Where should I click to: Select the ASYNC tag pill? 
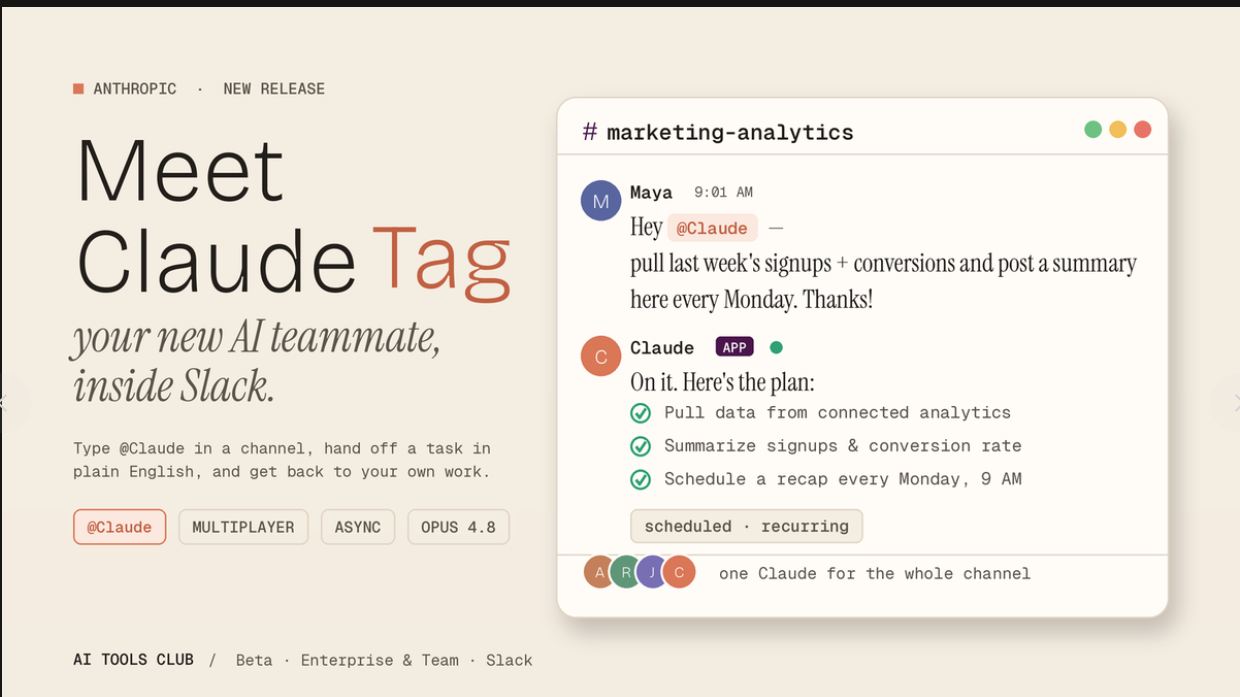click(x=358, y=527)
